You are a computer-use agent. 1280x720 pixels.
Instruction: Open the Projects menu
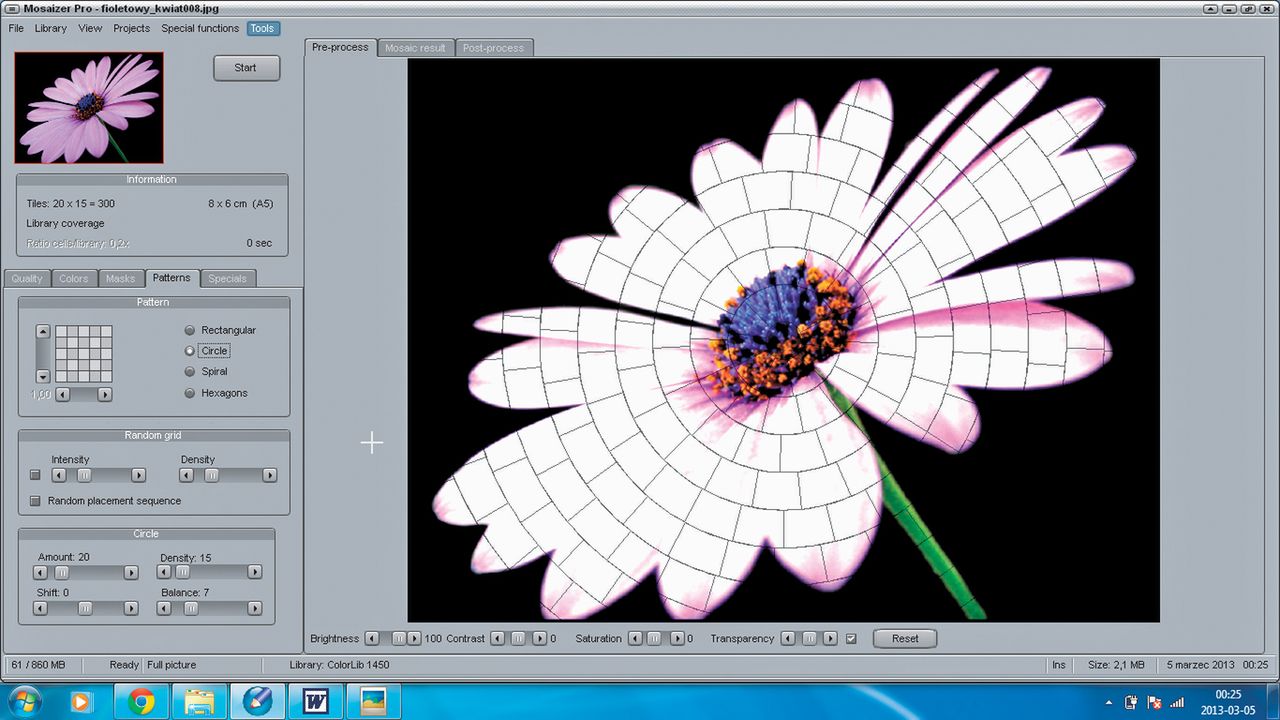pyautogui.click(x=131, y=28)
